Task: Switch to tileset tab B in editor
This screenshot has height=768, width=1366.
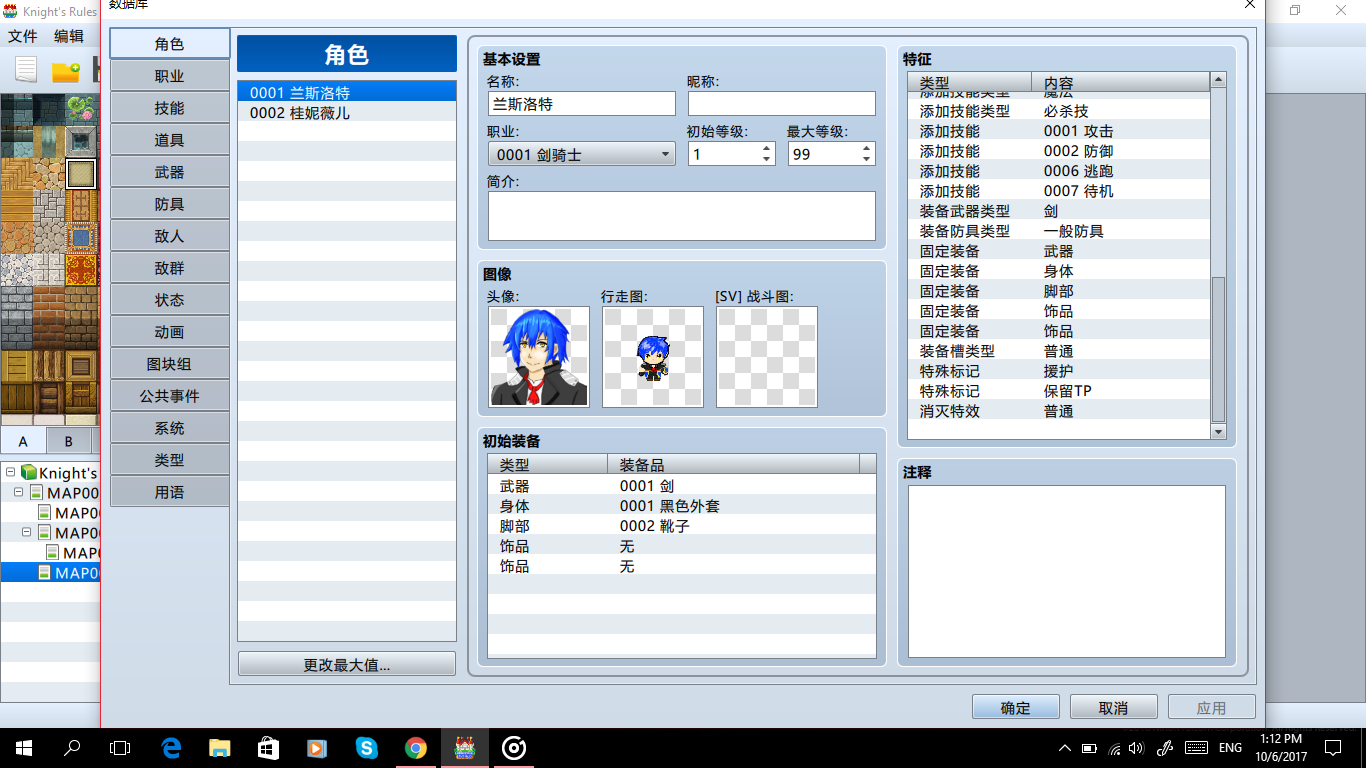Action: 68,440
